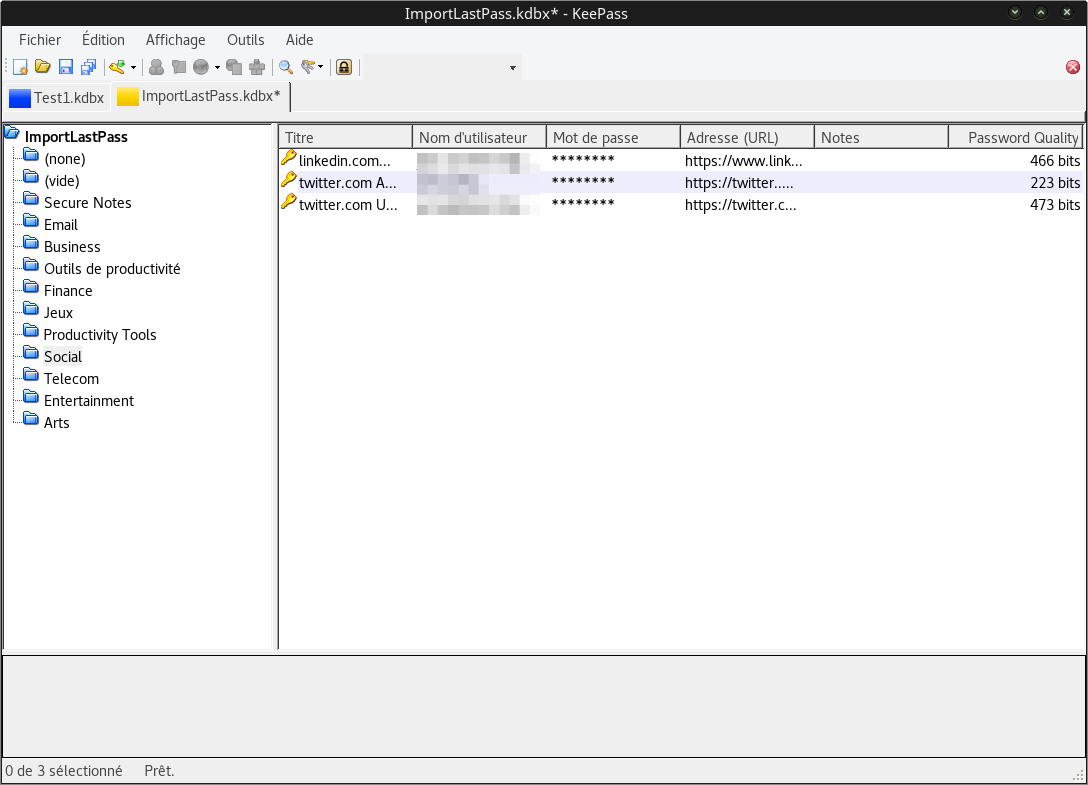Click the Arts folder icon
Image resolution: width=1088 pixels, height=785 pixels.
tap(31, 419)
